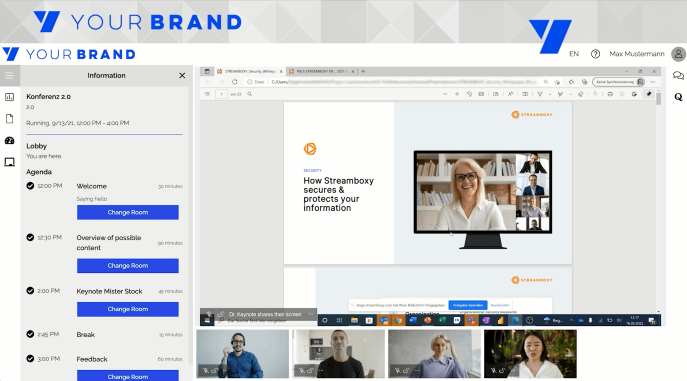
Task: Change Room for Keynote Mister Stock
Action: [127, 309]
